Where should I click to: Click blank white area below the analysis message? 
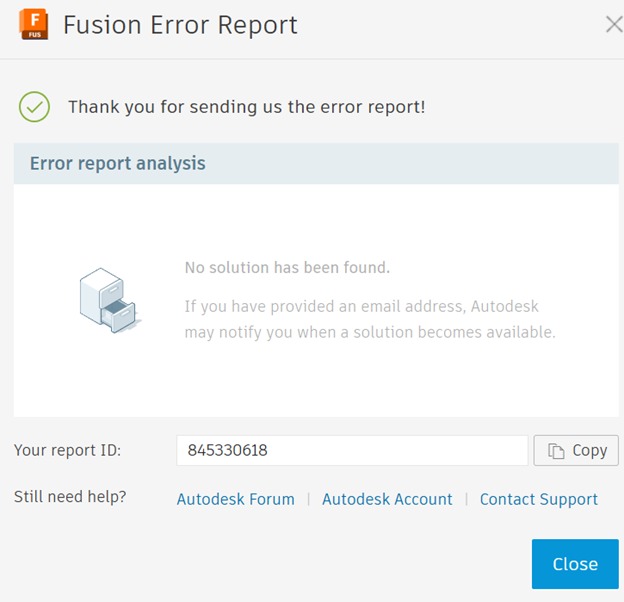point(316,385)
